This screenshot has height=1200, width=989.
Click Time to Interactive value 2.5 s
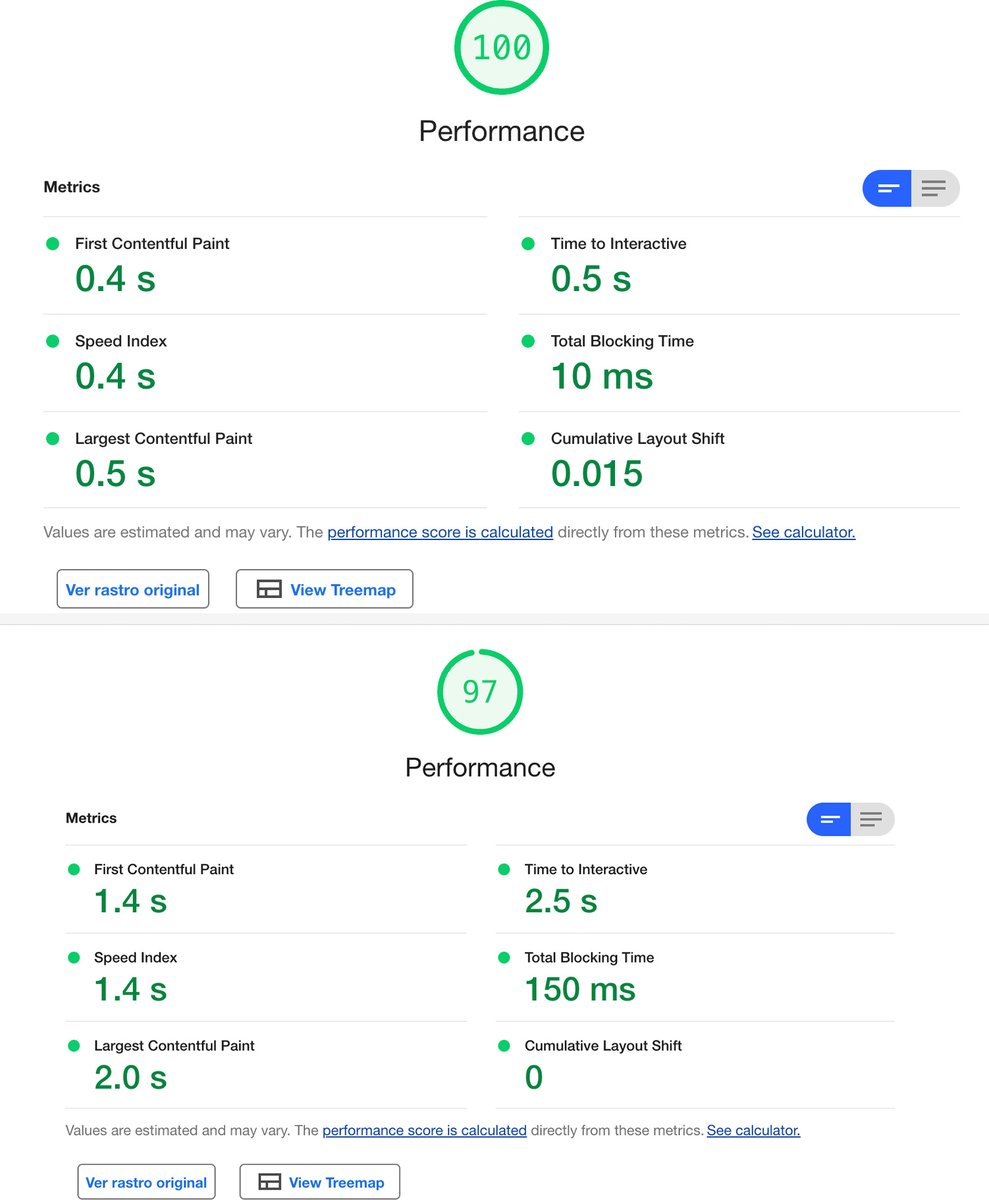coord(561,901)
